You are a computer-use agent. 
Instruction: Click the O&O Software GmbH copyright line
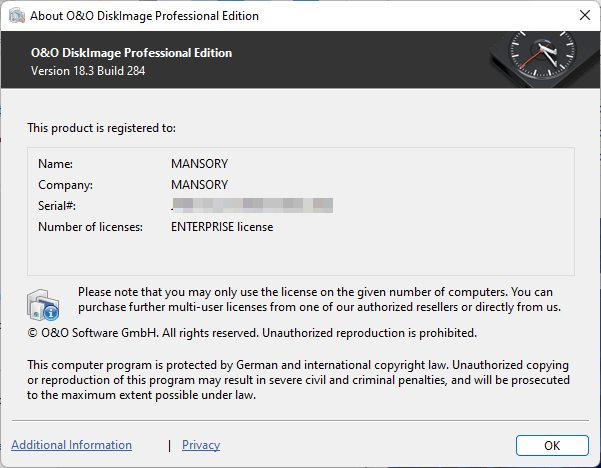[251, 332]
